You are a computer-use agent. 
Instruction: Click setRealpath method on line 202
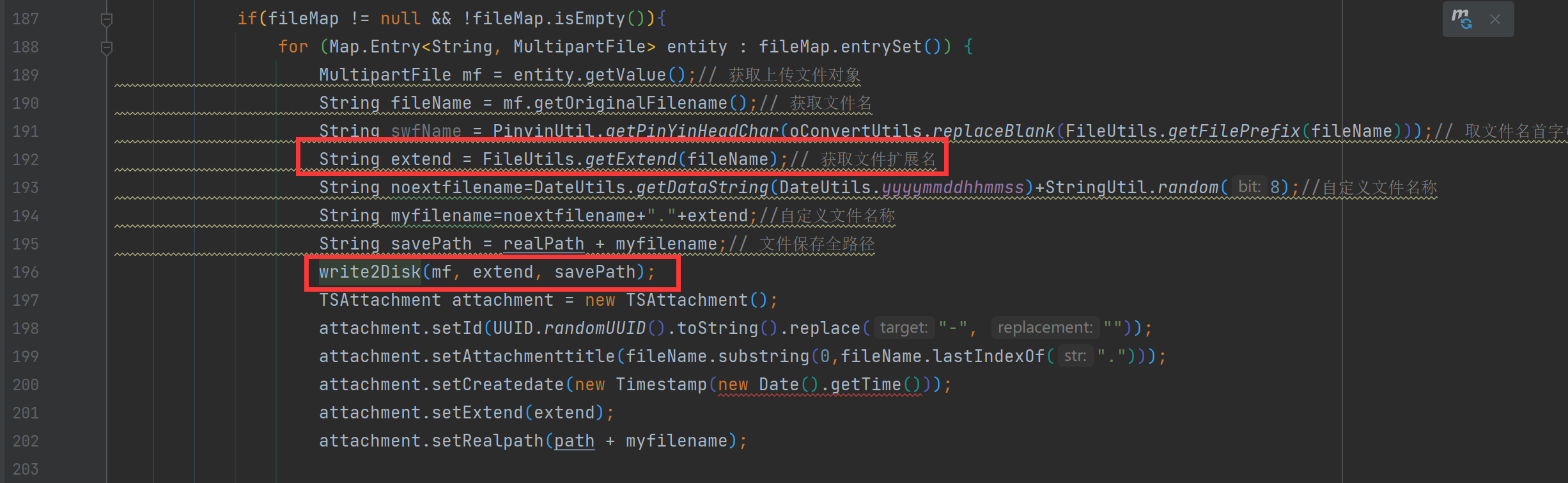(x=488, y=441)
